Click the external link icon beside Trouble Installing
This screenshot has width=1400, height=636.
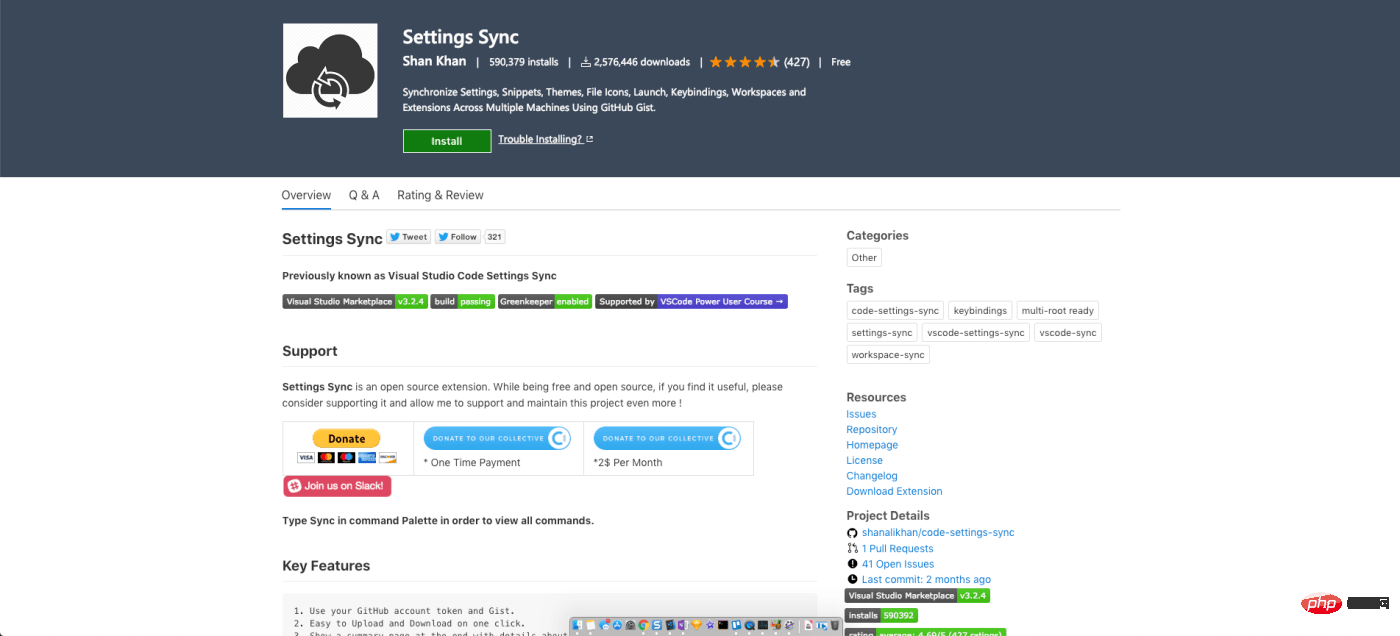click(590, 139)
